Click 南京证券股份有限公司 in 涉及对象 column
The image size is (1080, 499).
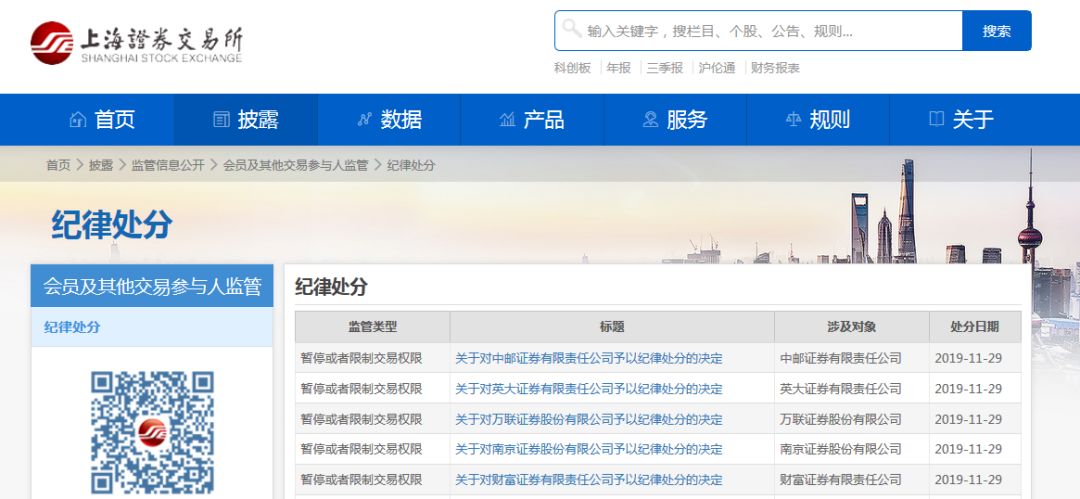pos(841,449)
